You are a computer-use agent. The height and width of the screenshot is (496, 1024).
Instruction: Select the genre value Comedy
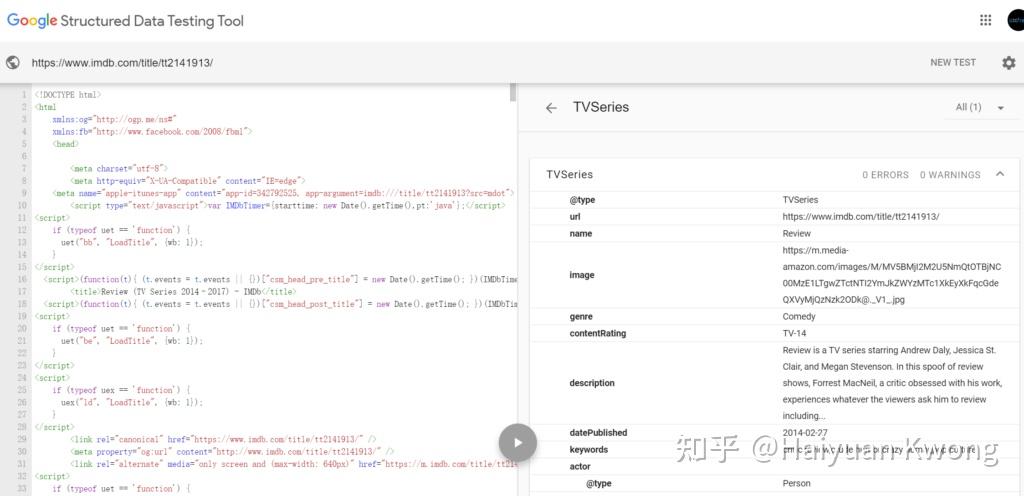799,317
